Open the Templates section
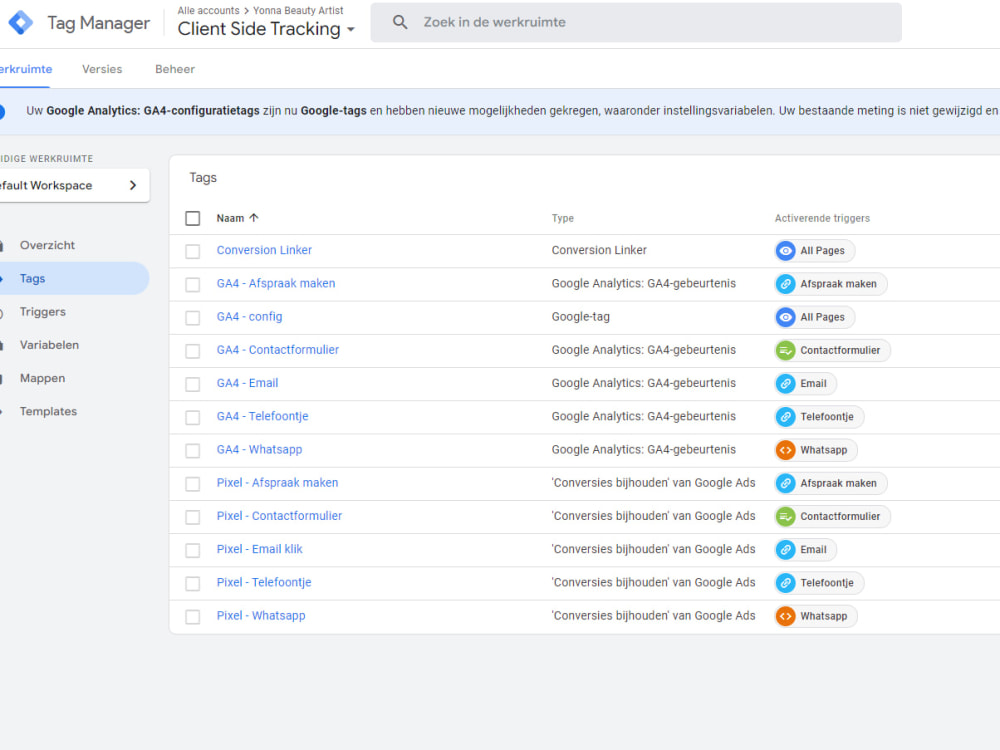The height and width of the screenshot is (750, 1000). (x=48, y=411)
